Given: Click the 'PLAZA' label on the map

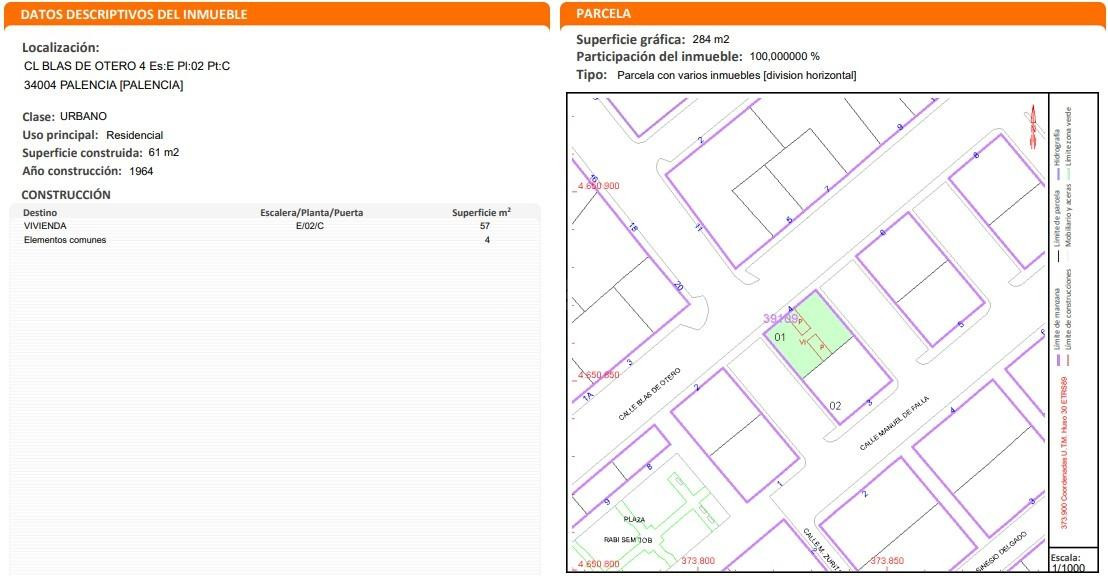Looking at the screenshot, I should [634, 519].
